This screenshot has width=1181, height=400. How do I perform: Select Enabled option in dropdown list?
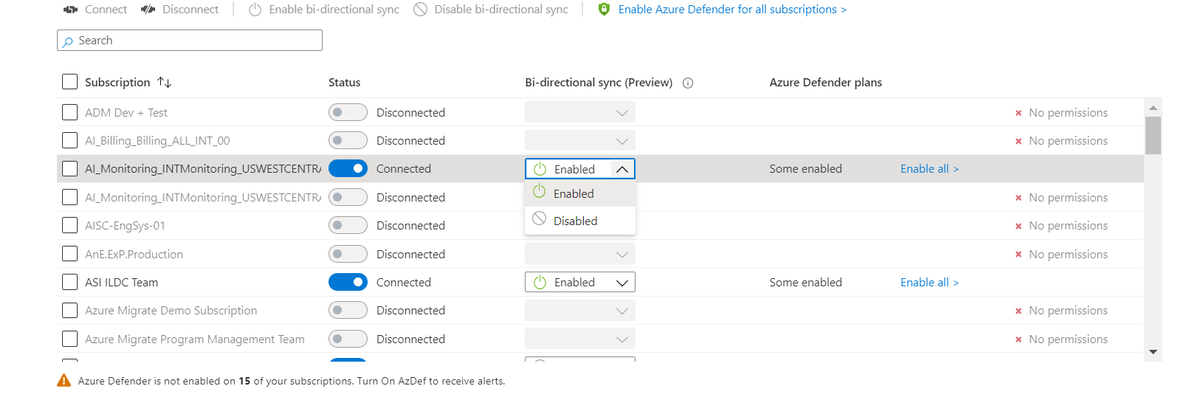point(580,194)
